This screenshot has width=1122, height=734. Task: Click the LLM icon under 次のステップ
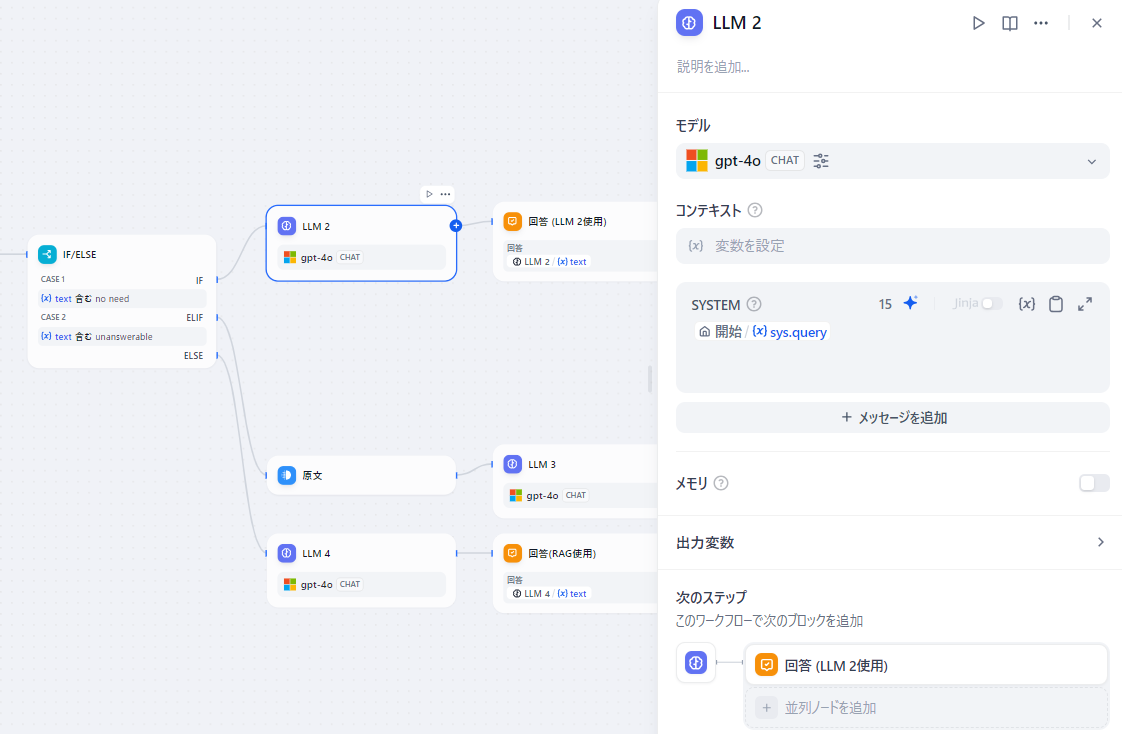[x=696, y=663]
